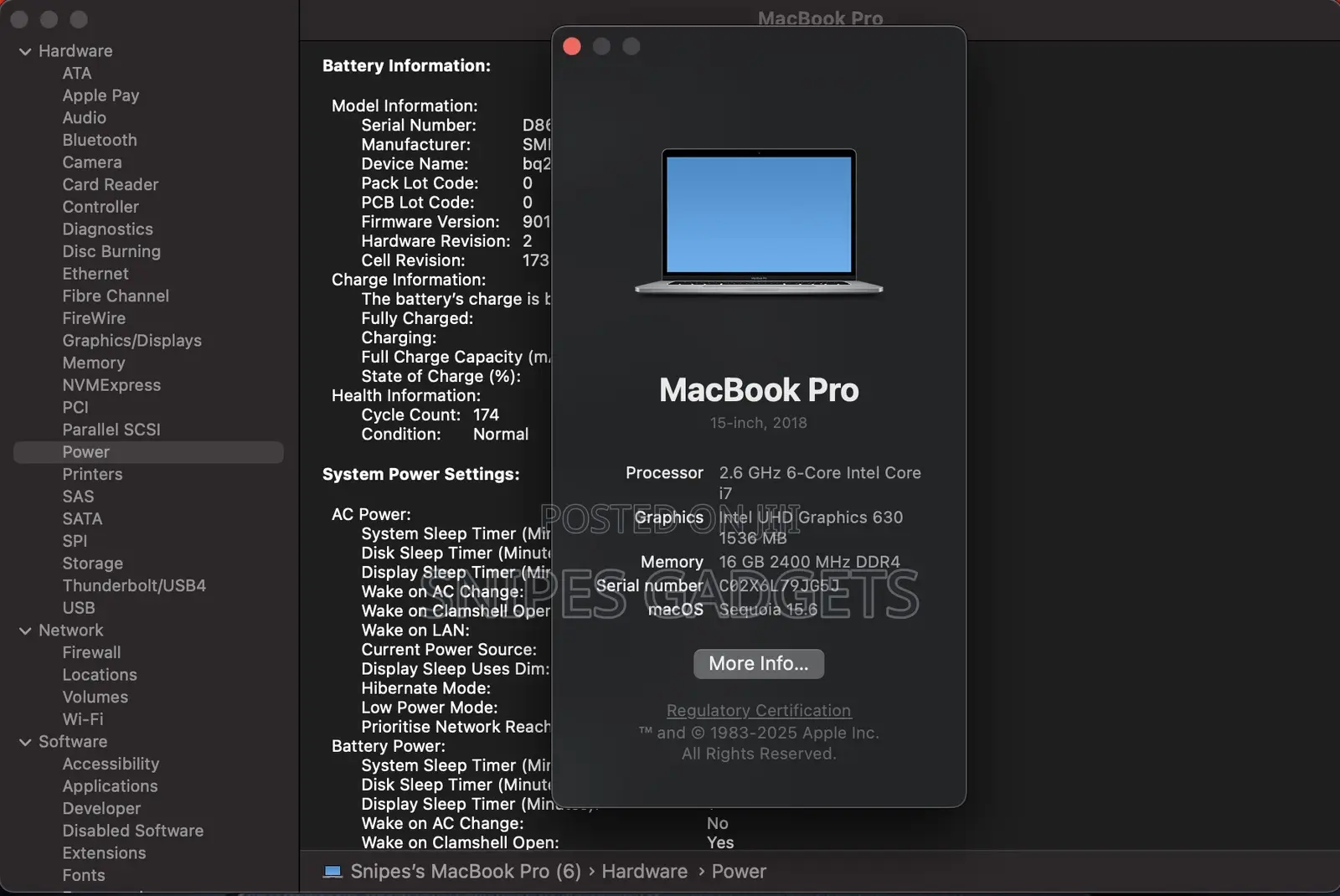Viewport: 1340px width, 896px height.
Task: Collapse the Hardware section in sidebar
Action: [x=25, y=52]
